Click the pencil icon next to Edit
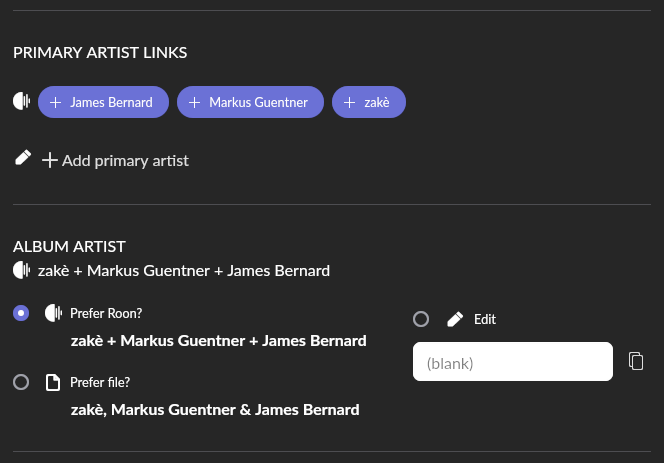 455,319
